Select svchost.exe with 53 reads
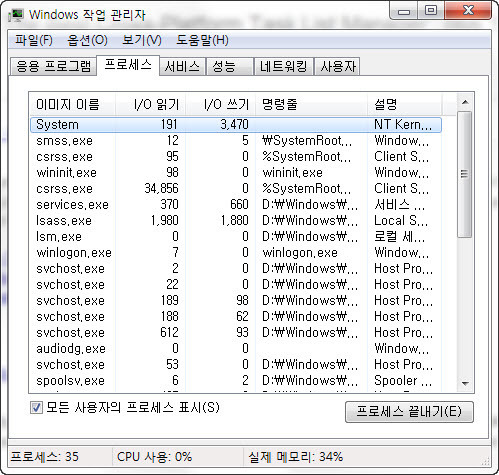Viewport: 499px width, 475px height. [236, 365]
